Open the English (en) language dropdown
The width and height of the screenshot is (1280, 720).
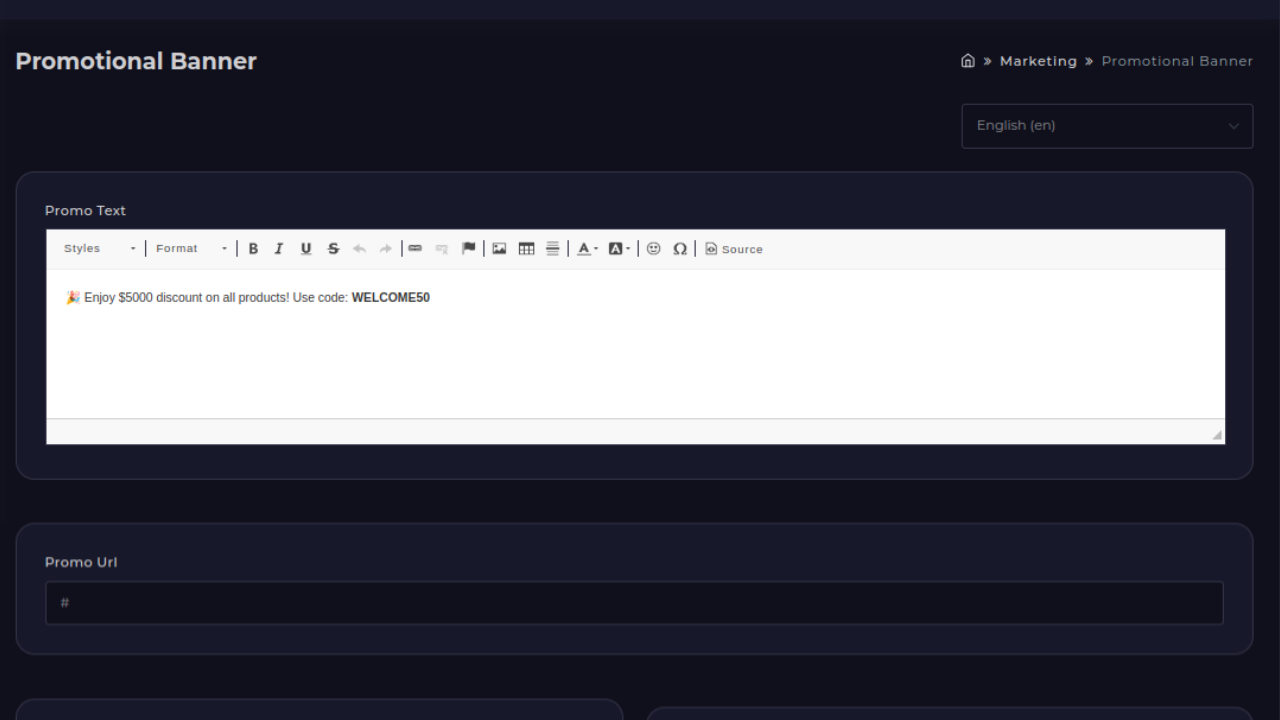[x=1107, y=125]
